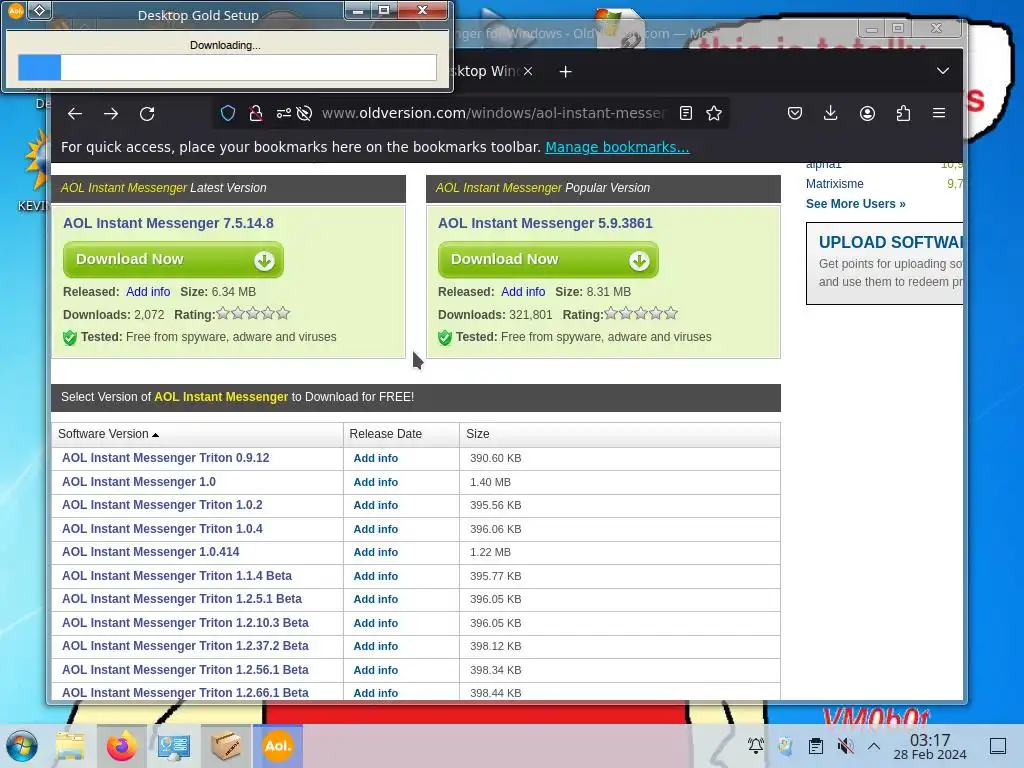Download AOL Instant Messenger 7.5.14.8 now
This screenshot has width=1024, height=768.
(x=173, y=259)
